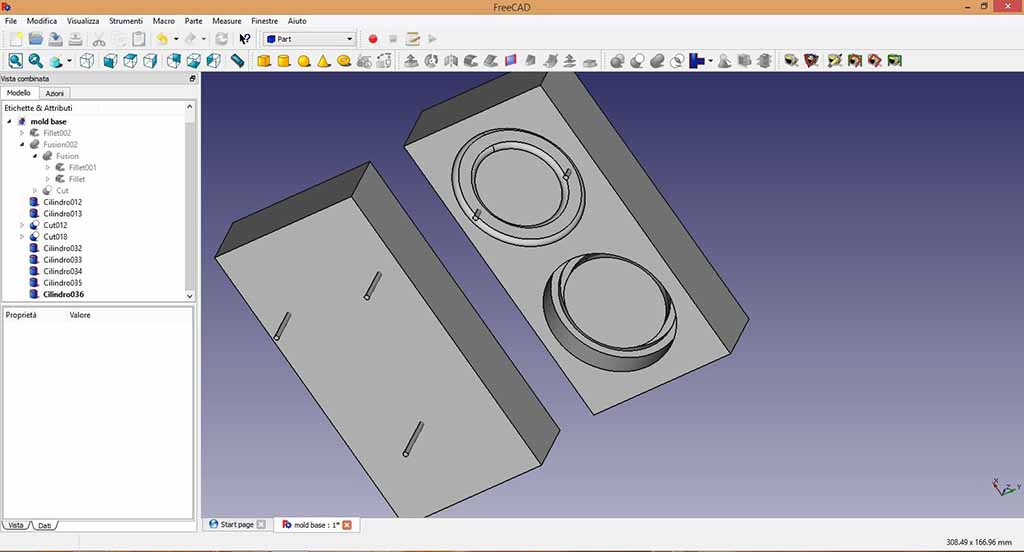Open the connect/join objects tool dropdown arrow
The image size is (1024, 552).
711,61
